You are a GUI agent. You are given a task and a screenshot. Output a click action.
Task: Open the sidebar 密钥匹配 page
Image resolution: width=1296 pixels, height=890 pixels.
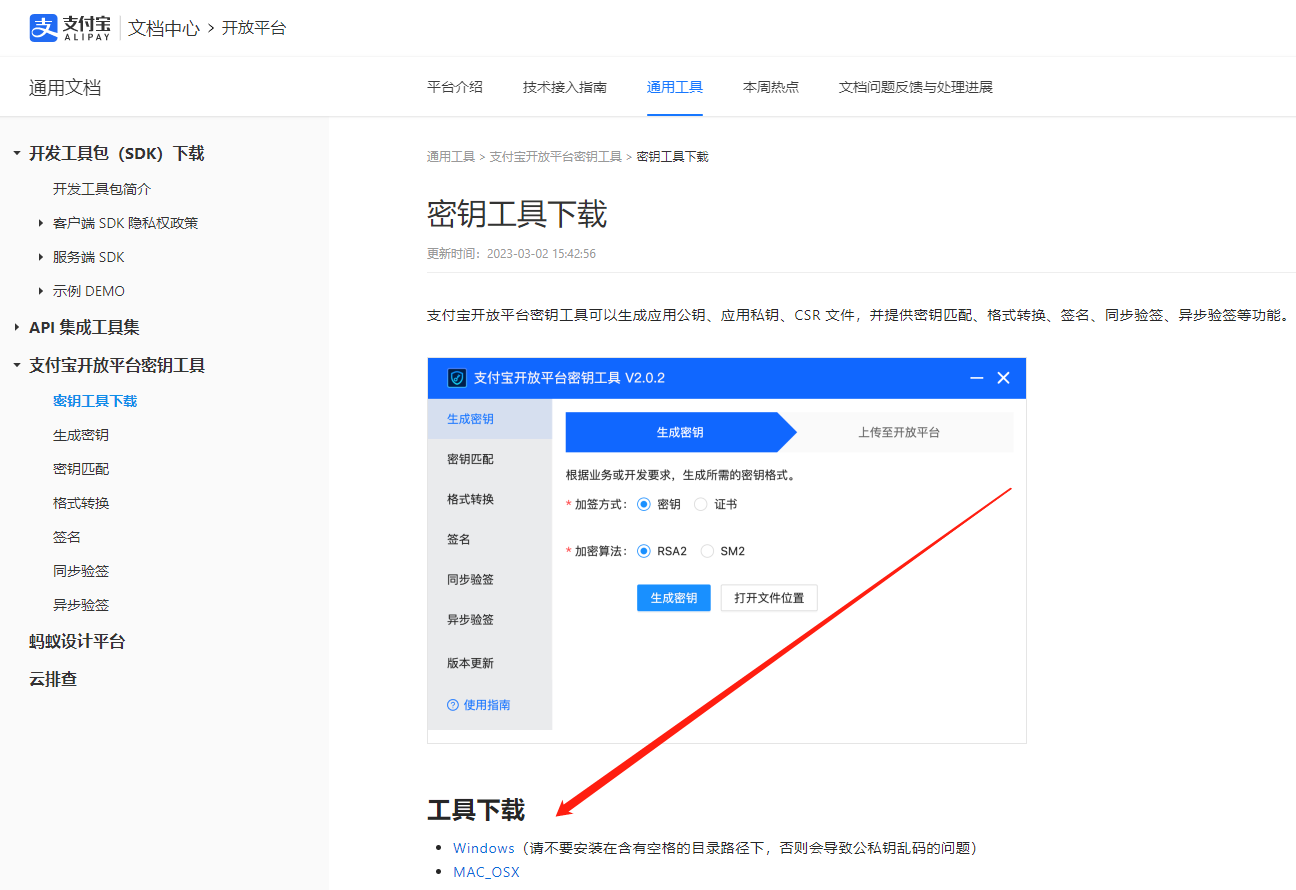[x=81, y=469]
